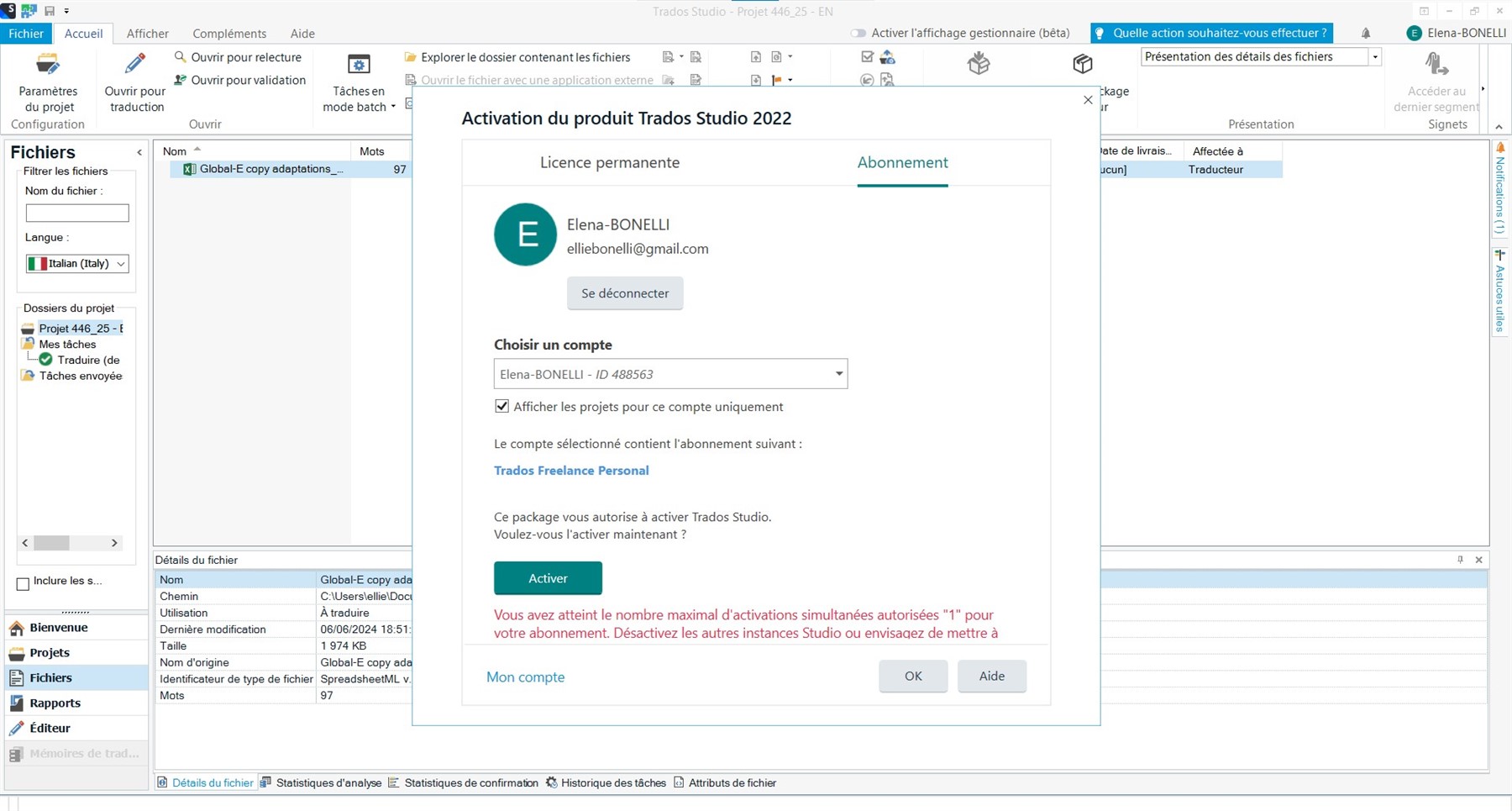This screenshot has width=1512, height=811.
Task: Open the Fichiers view
Action: pyautogui.click(x=76, y=678)
